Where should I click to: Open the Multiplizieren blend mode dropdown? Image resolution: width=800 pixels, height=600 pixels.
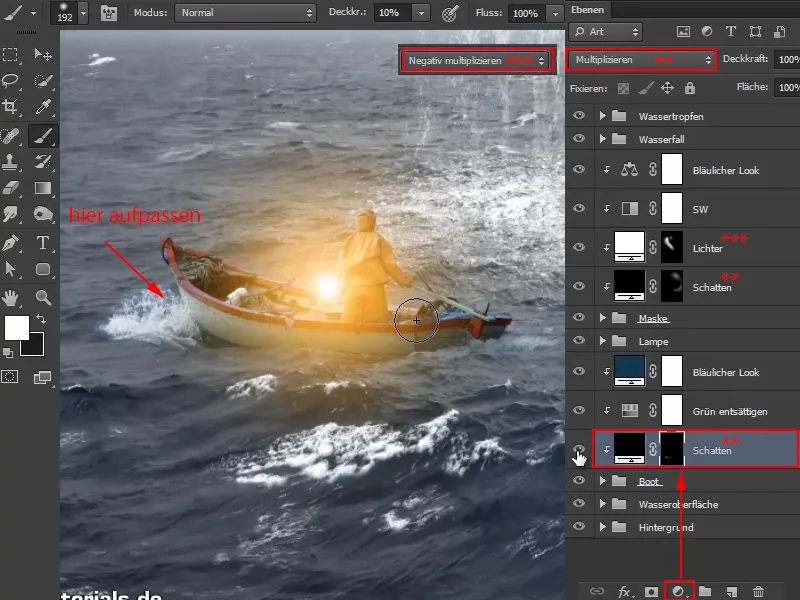pyautogui.click(x=641, y=60)
